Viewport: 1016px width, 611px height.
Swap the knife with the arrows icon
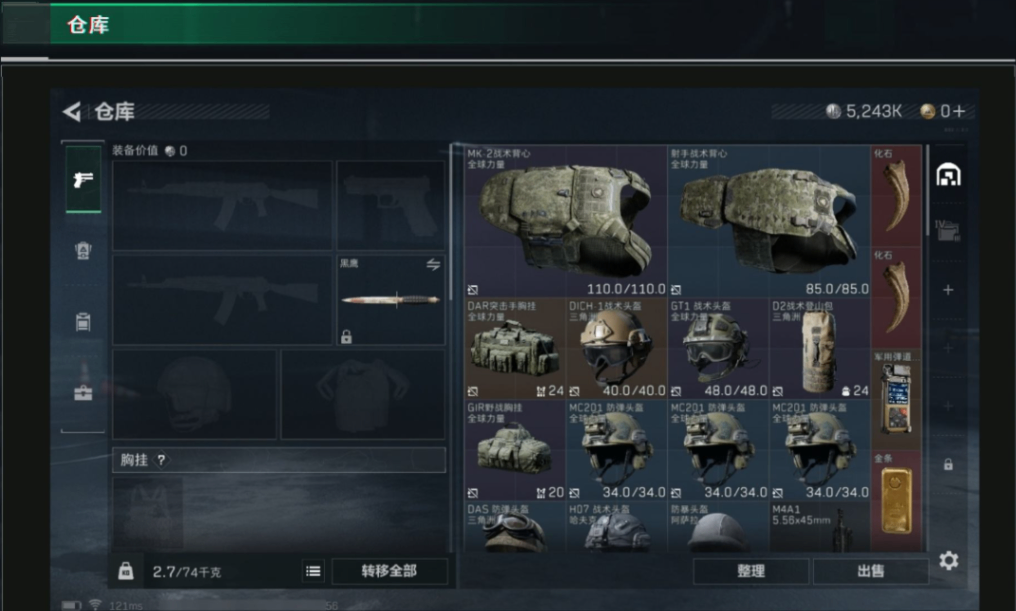coord(433,264)
